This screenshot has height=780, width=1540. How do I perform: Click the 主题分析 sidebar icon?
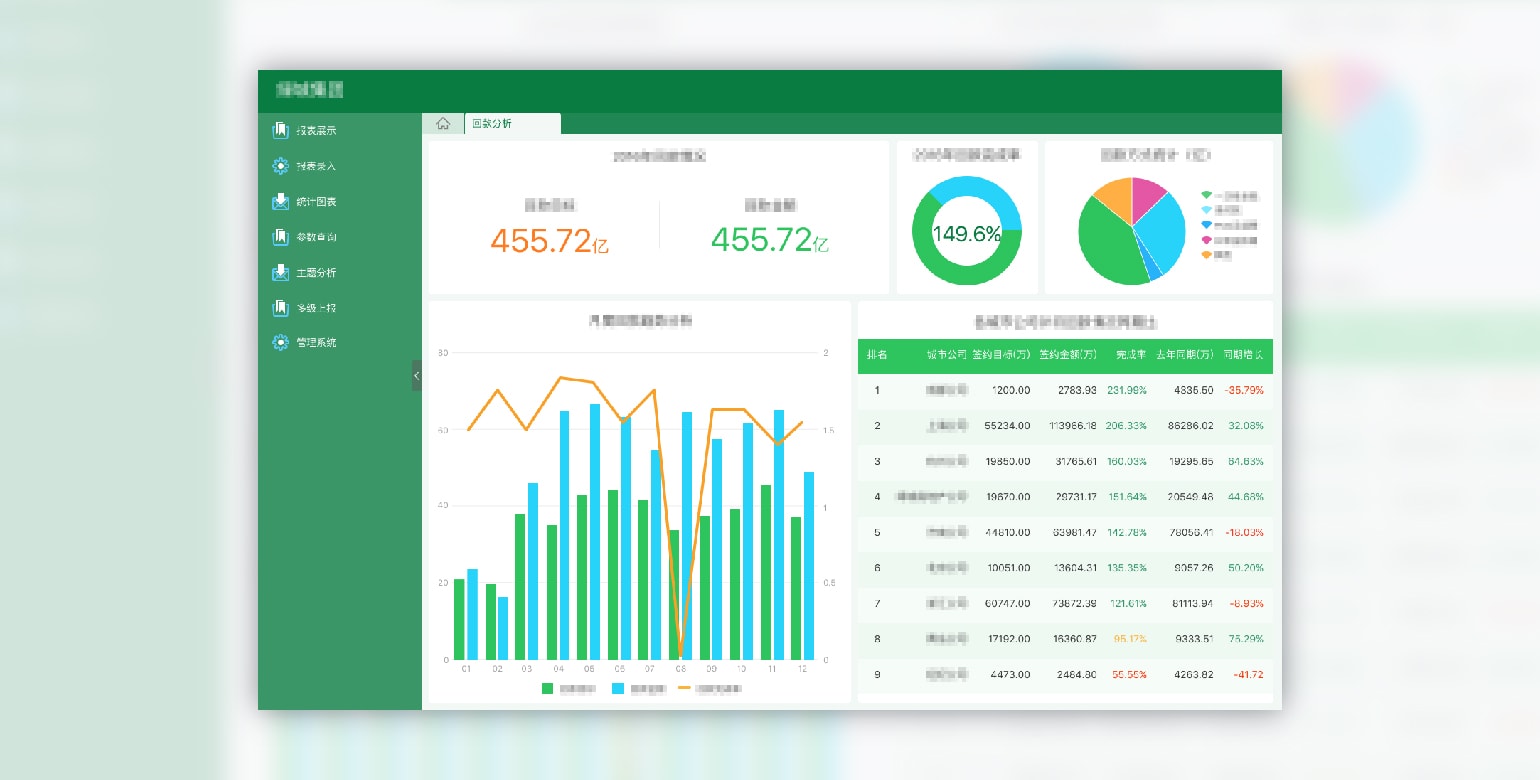pos(281,272)
